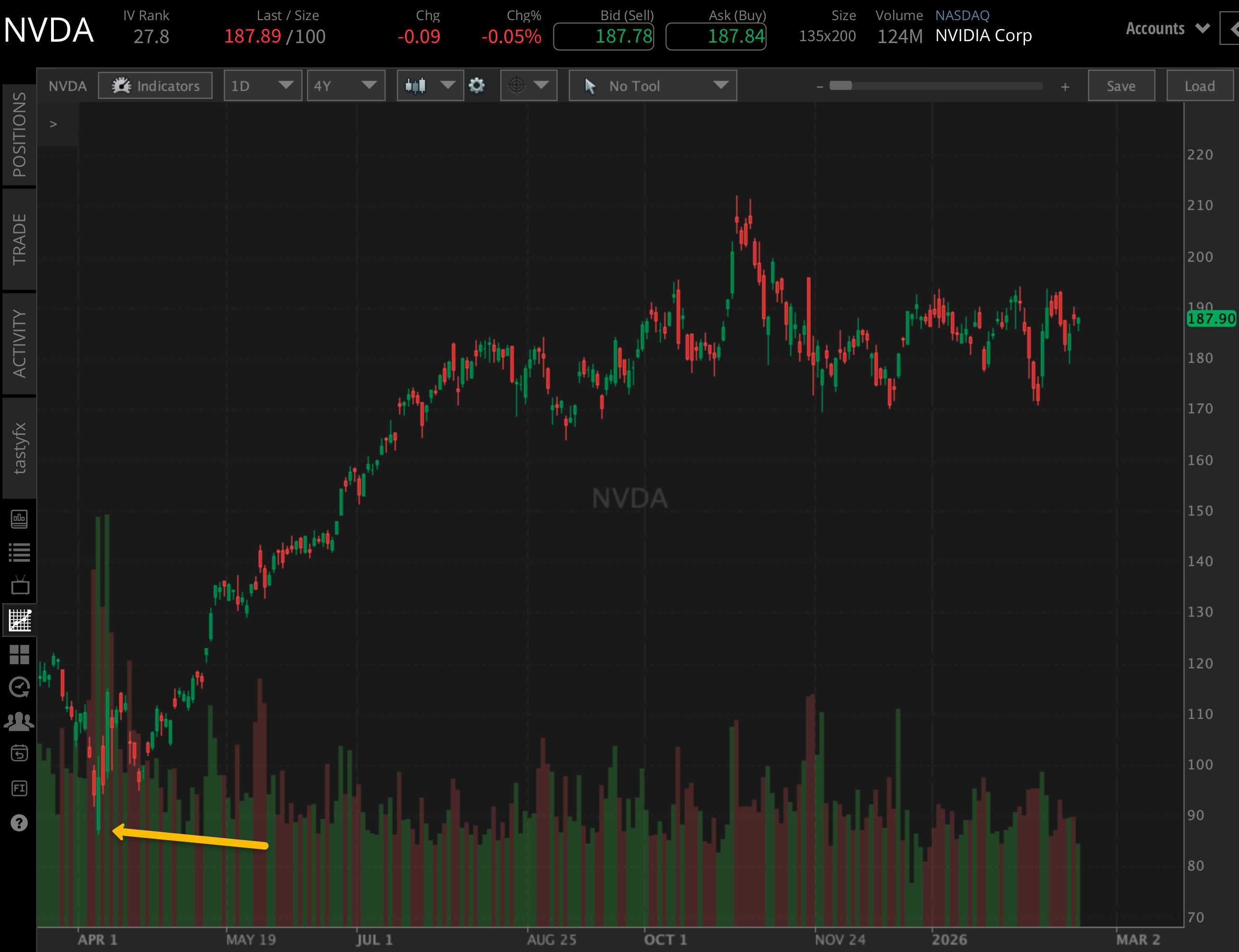
Task: Open the Indicators panel
Action: pos(155,86)
